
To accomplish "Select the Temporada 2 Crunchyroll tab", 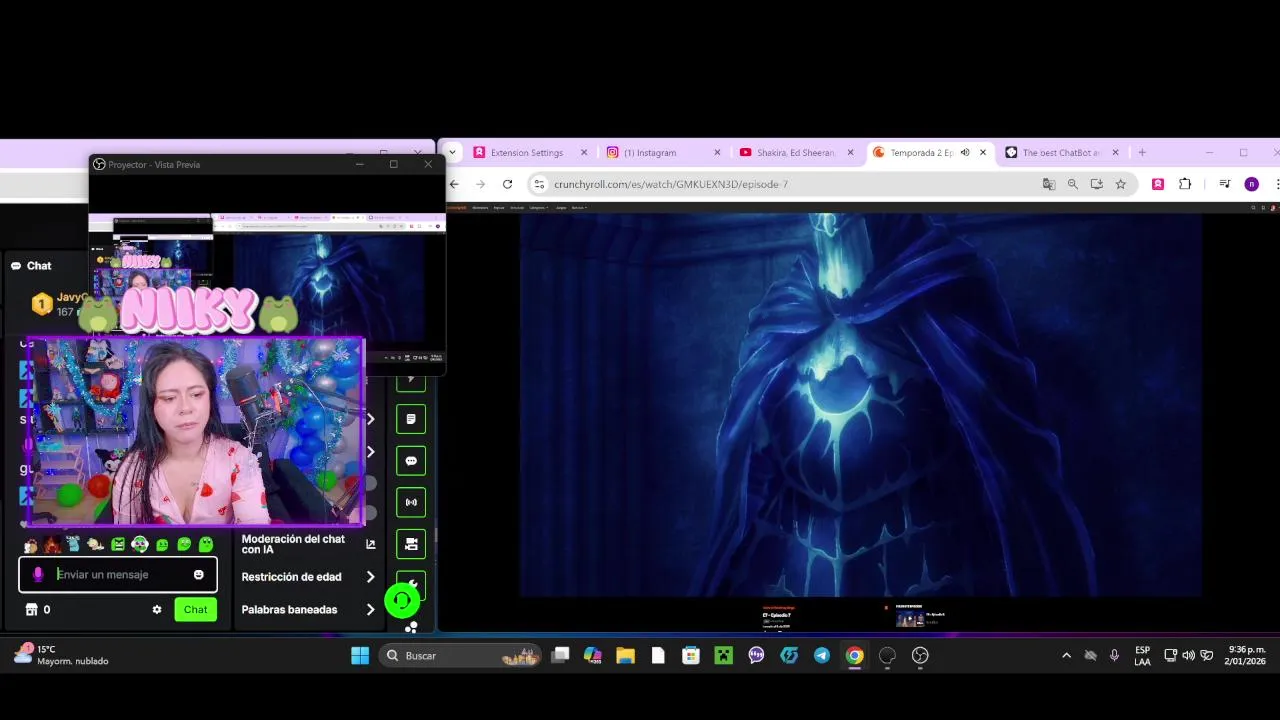I will click(922, 153).
